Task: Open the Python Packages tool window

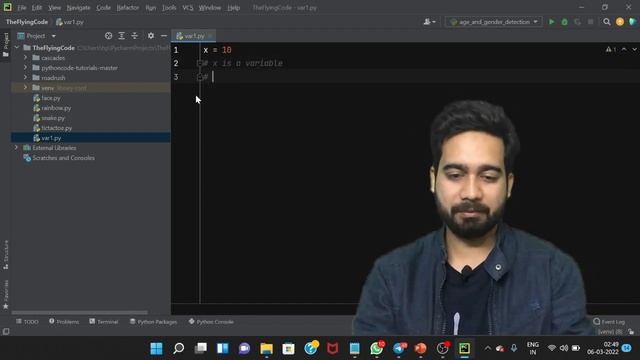Action: (x=153, y=322)
